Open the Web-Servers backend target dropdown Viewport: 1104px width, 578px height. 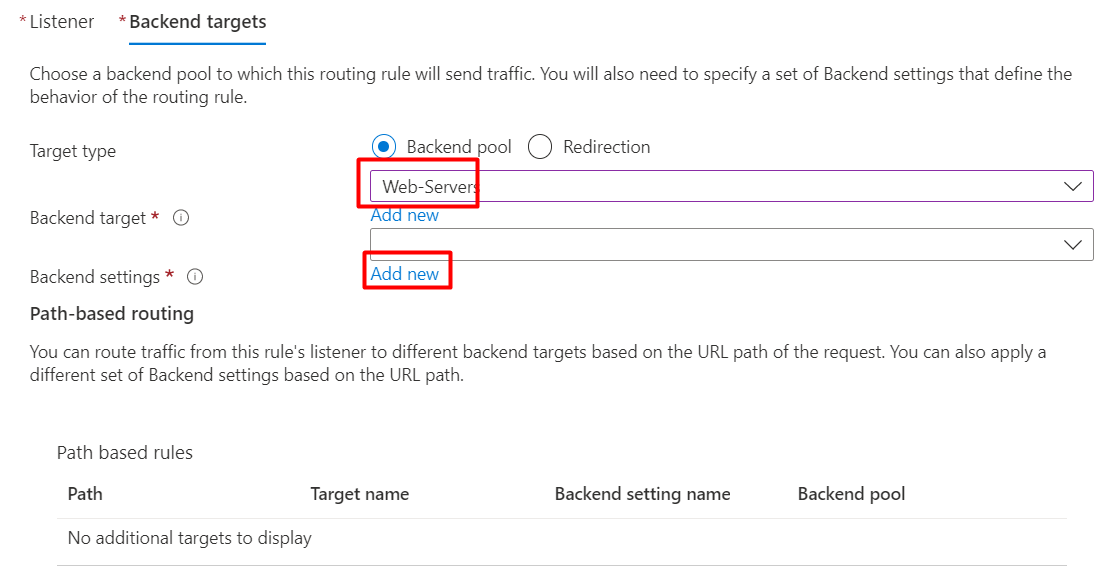(732, 186)
